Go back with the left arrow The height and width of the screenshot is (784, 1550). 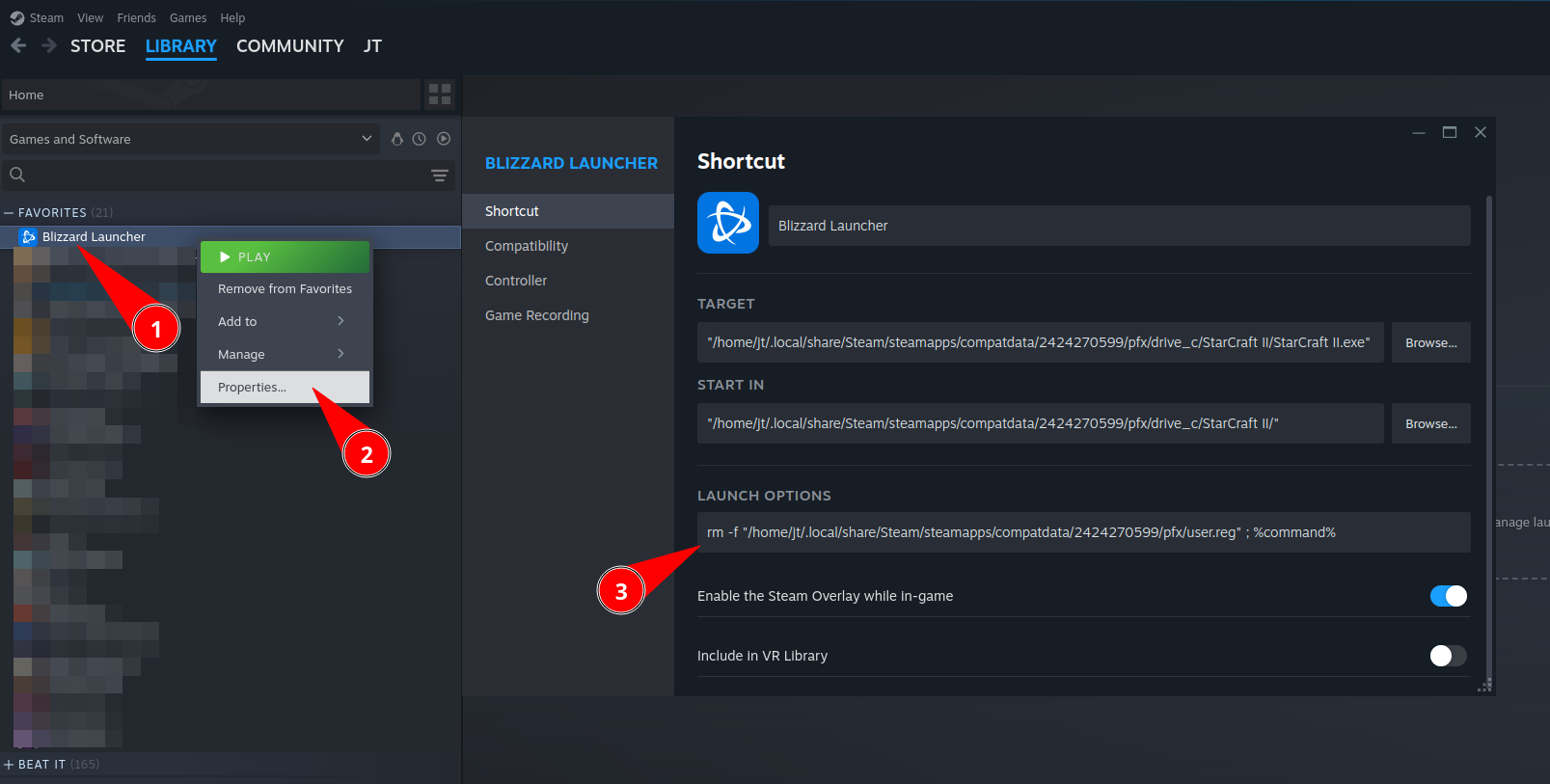click(x=18, y=45)
